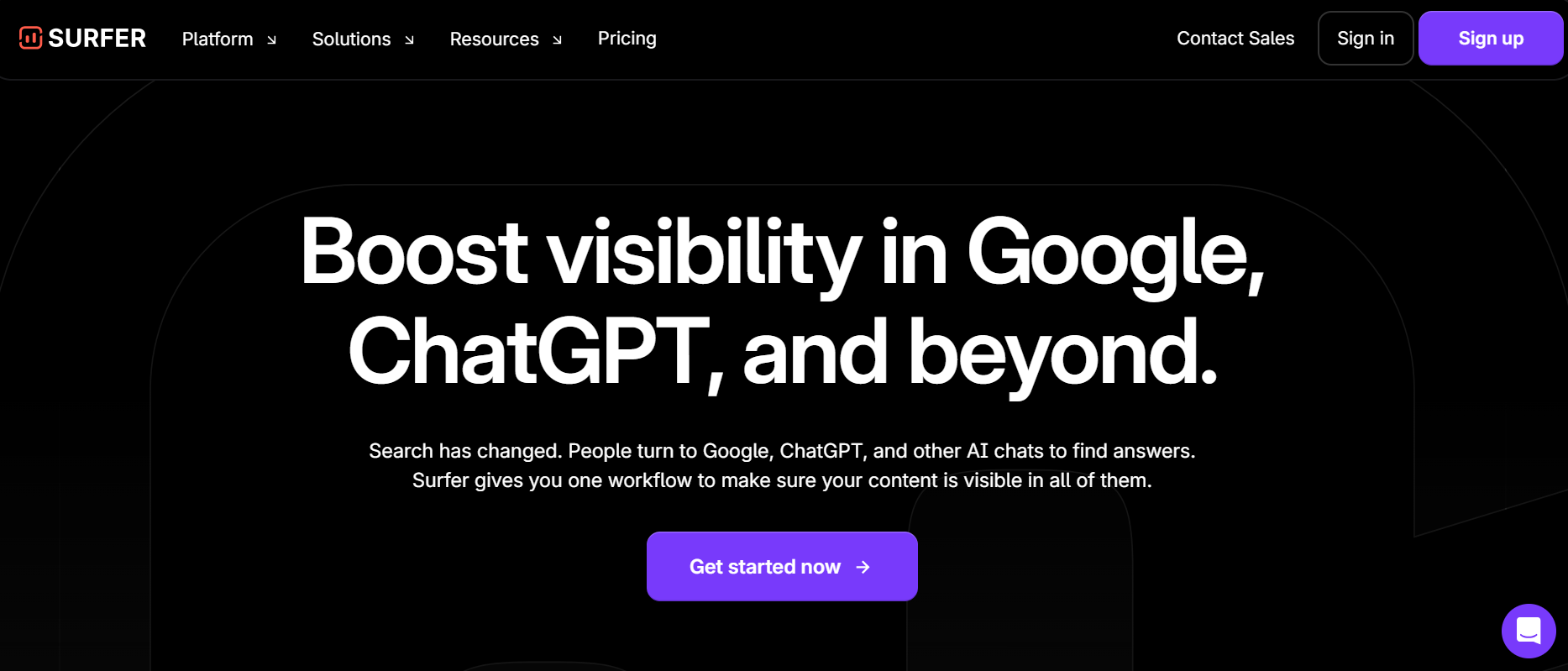Image resolution: width=1568 pixels, height=671 pixels.
Task: Click the red Surfer logo icon
Action: pyautogui.click(x=31, y=38)
